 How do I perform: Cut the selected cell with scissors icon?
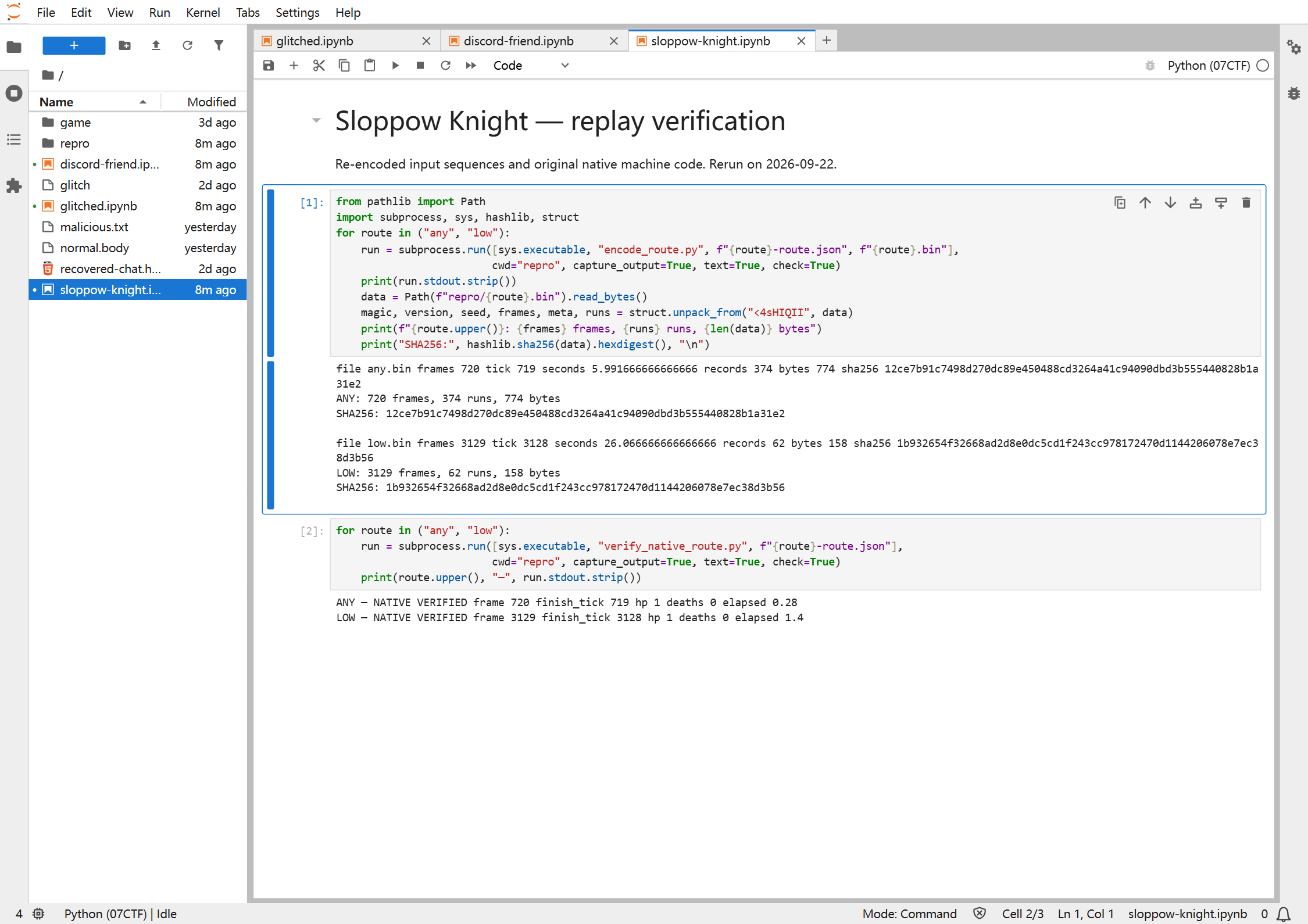tap(319, 65)
